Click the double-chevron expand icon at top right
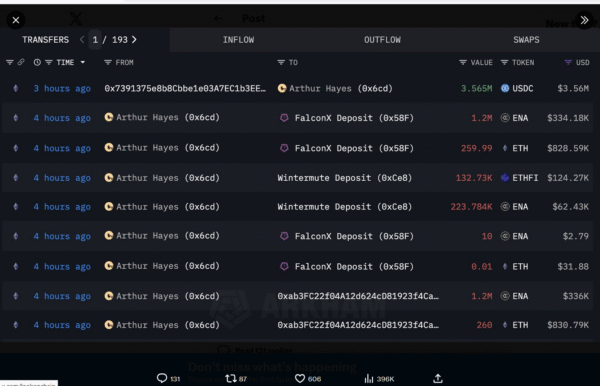 click(584, 20)
